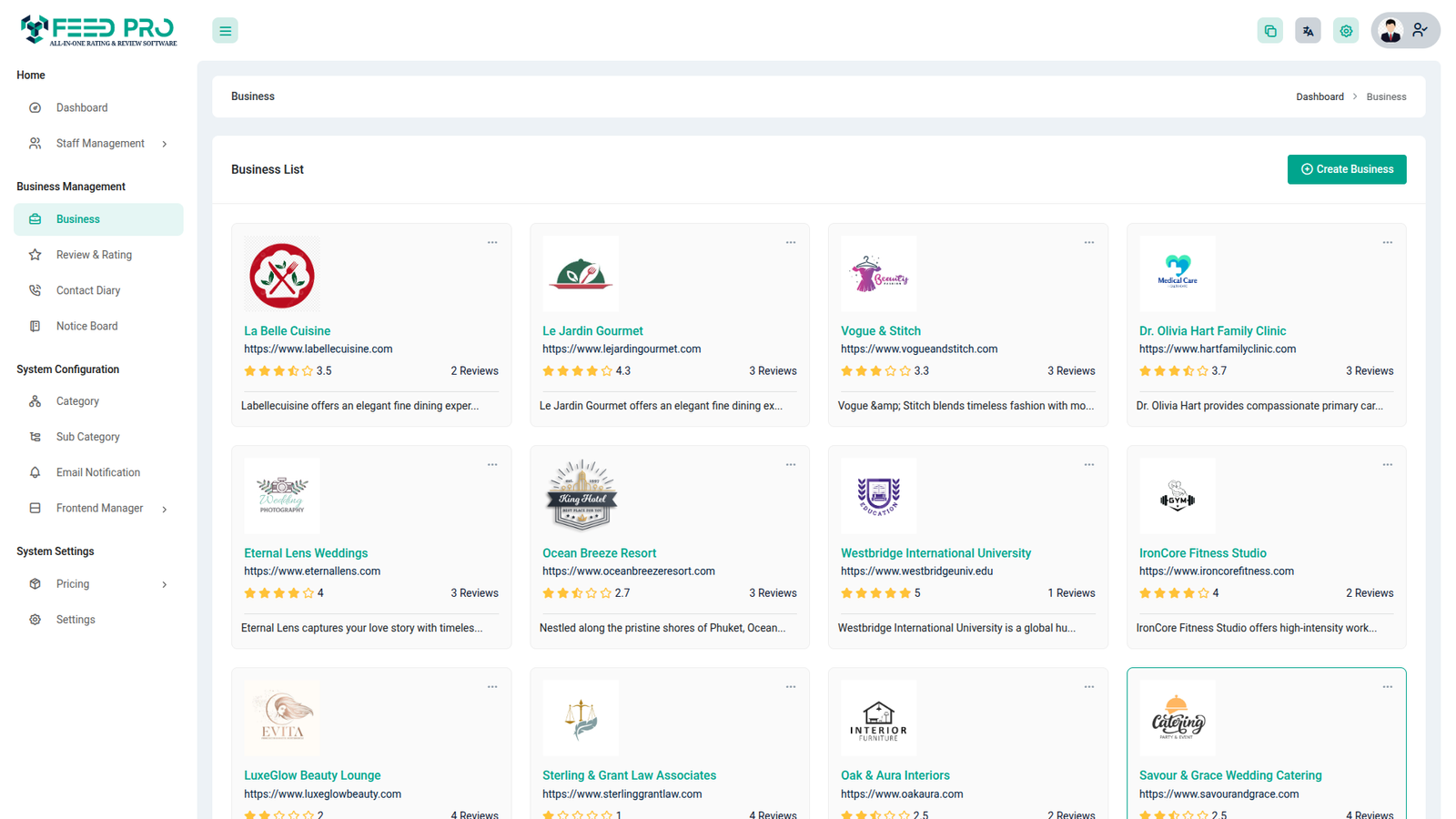Open three-dot menu on Ocean Breeze Resort card
This screenshot has width=1456, height=819.
[791, 465]
